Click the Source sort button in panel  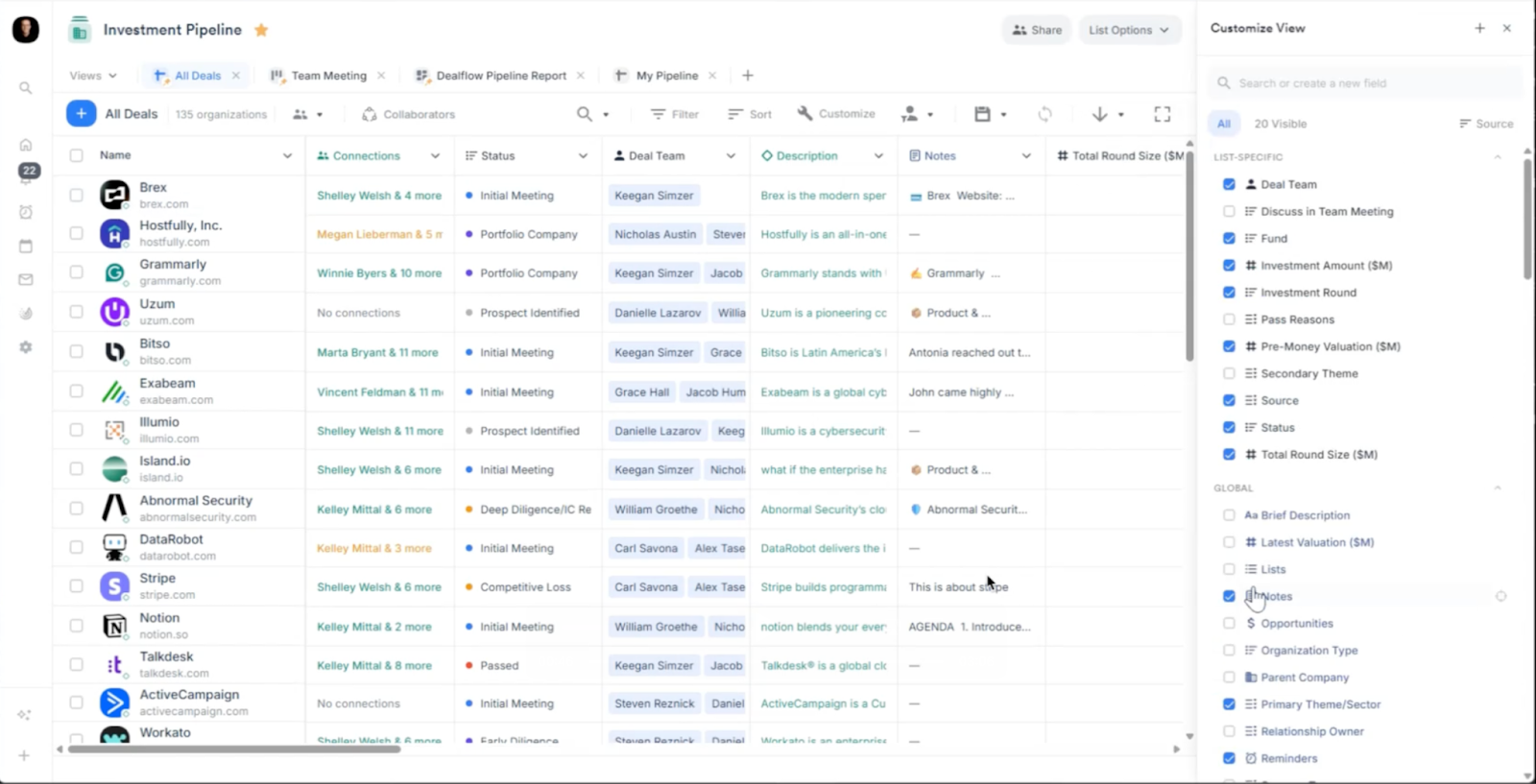point(1486,124)
